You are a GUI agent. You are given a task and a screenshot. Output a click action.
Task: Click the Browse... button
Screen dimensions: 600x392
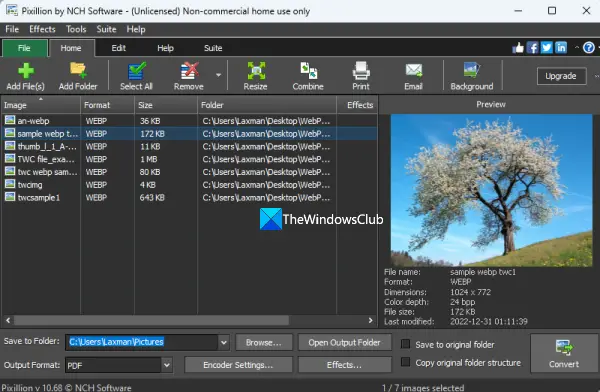(x=264, y=342)
